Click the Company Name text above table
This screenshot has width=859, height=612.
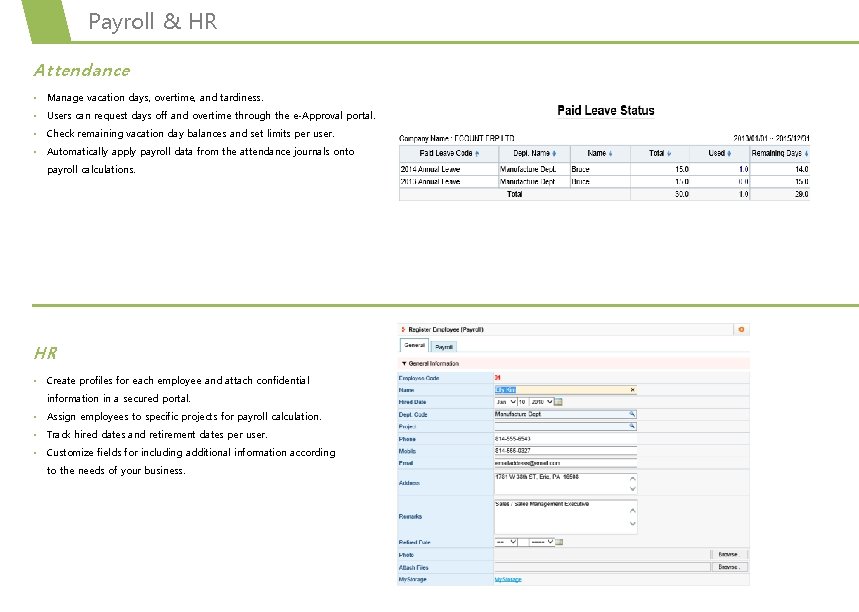click(456, 138)
